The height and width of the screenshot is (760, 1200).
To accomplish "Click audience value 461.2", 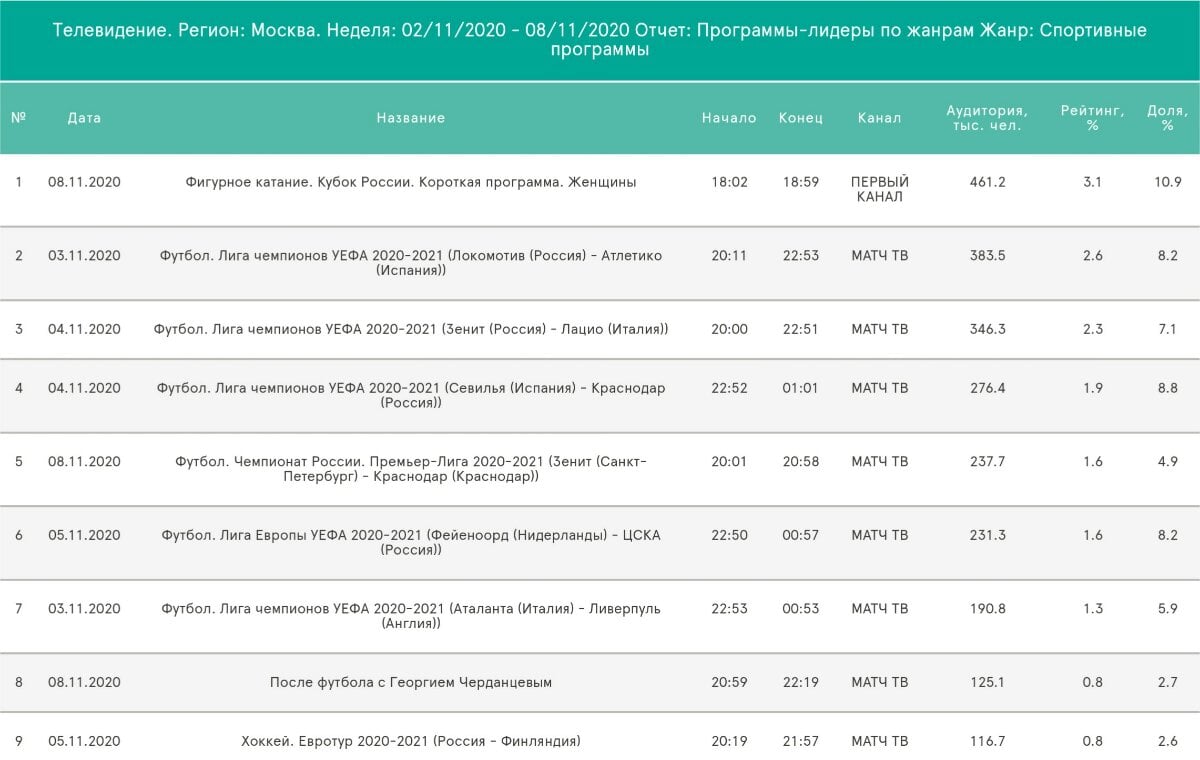I will click(x=988, y=182).
